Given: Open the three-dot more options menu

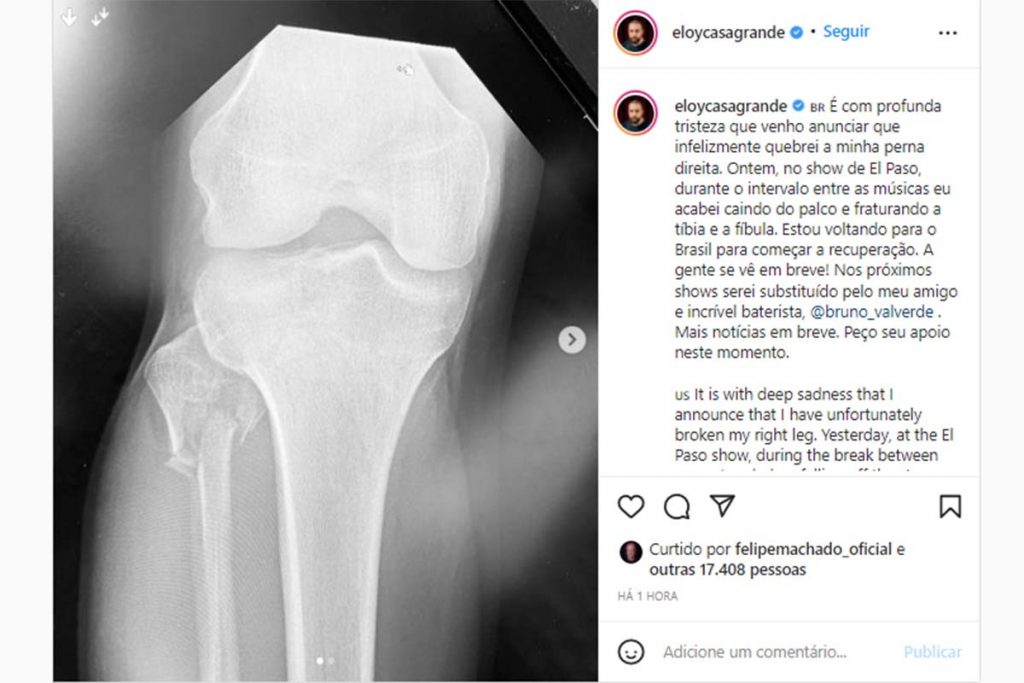Looking at the screenshot, I should tap(948, 33).
